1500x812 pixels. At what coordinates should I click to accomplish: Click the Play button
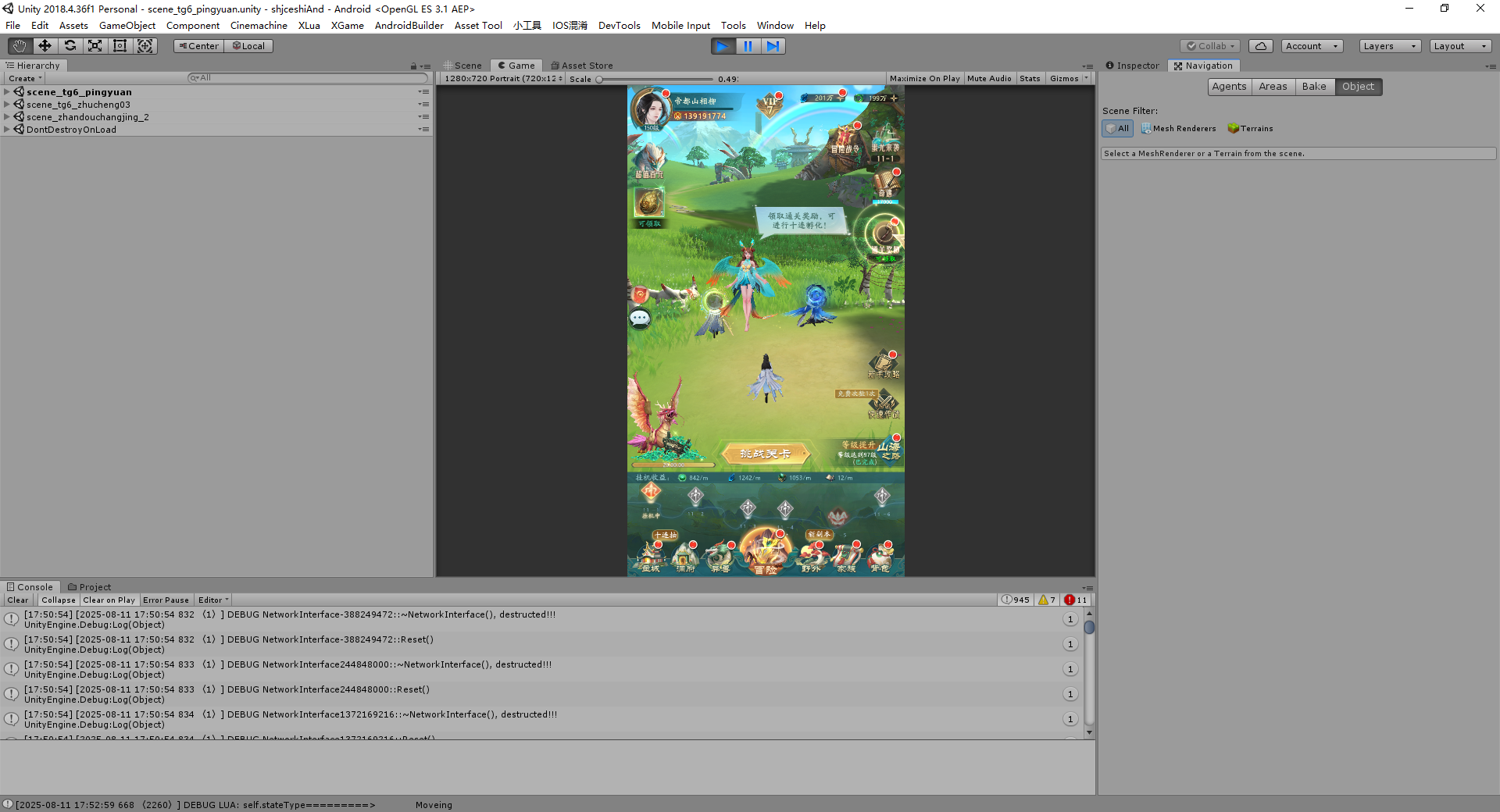(723, 46)
